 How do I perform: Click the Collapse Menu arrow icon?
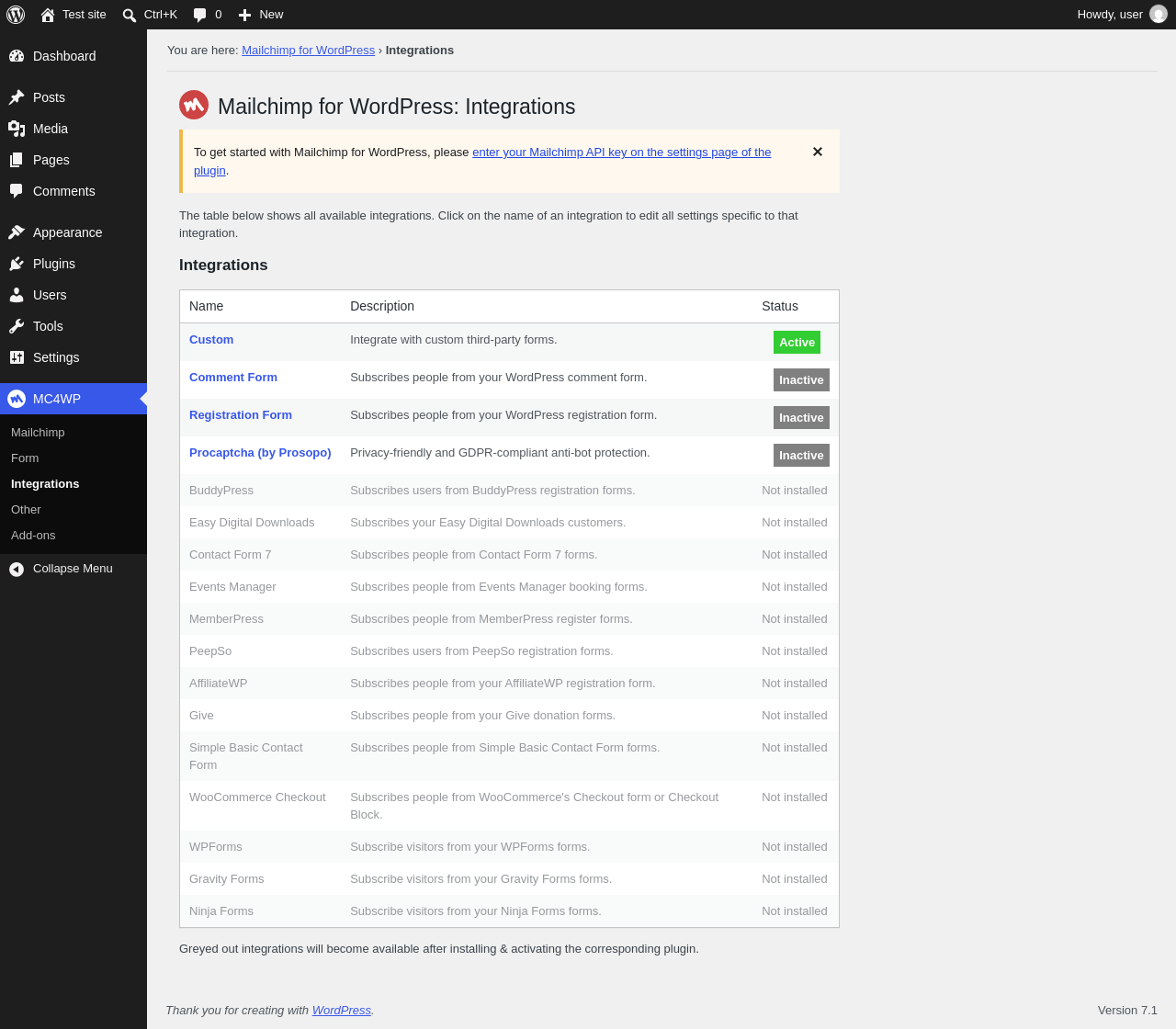pos(17,570)
